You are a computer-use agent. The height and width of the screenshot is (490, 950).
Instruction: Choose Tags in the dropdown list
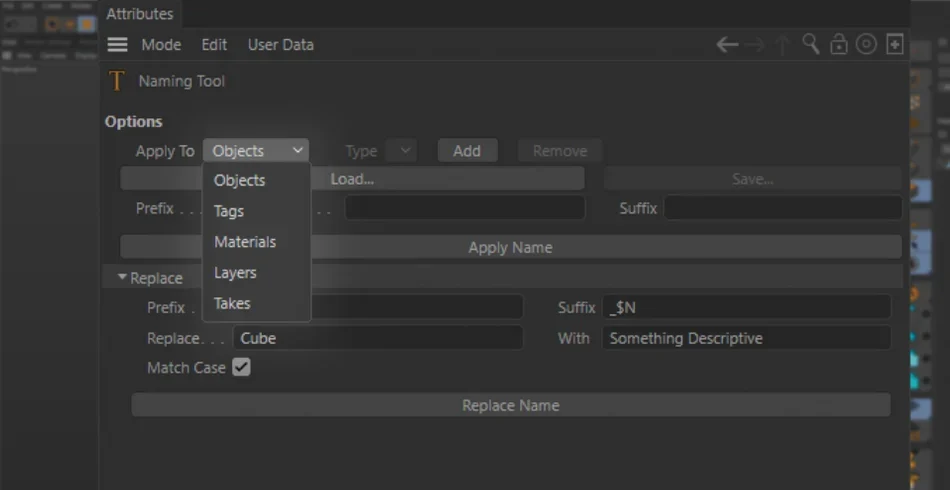tap(256, 211)
